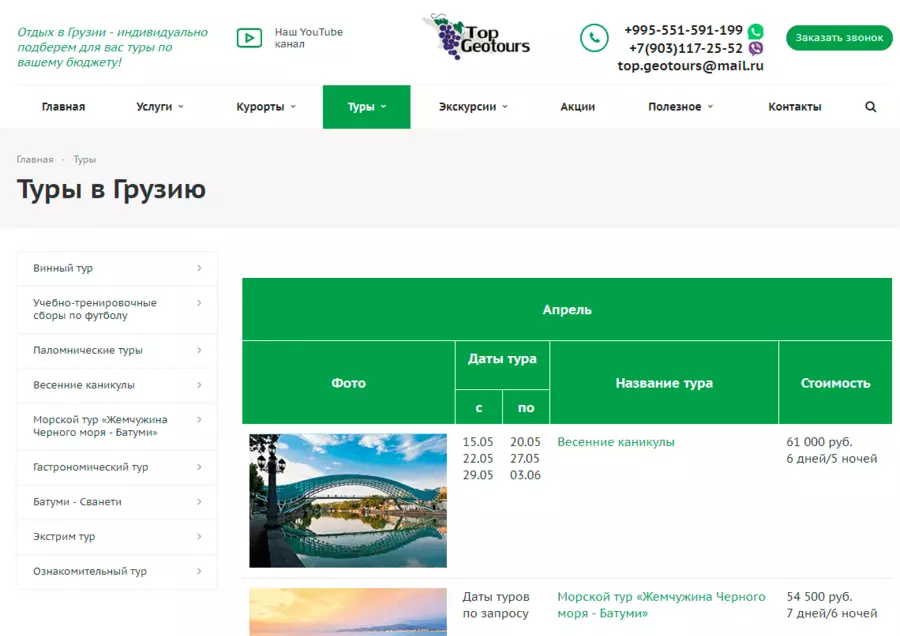The height and width of the screenshot is (636, 900).
Task: Open the YouTube channel play icon
Action: pyautogui.click(x=249, y=38)
